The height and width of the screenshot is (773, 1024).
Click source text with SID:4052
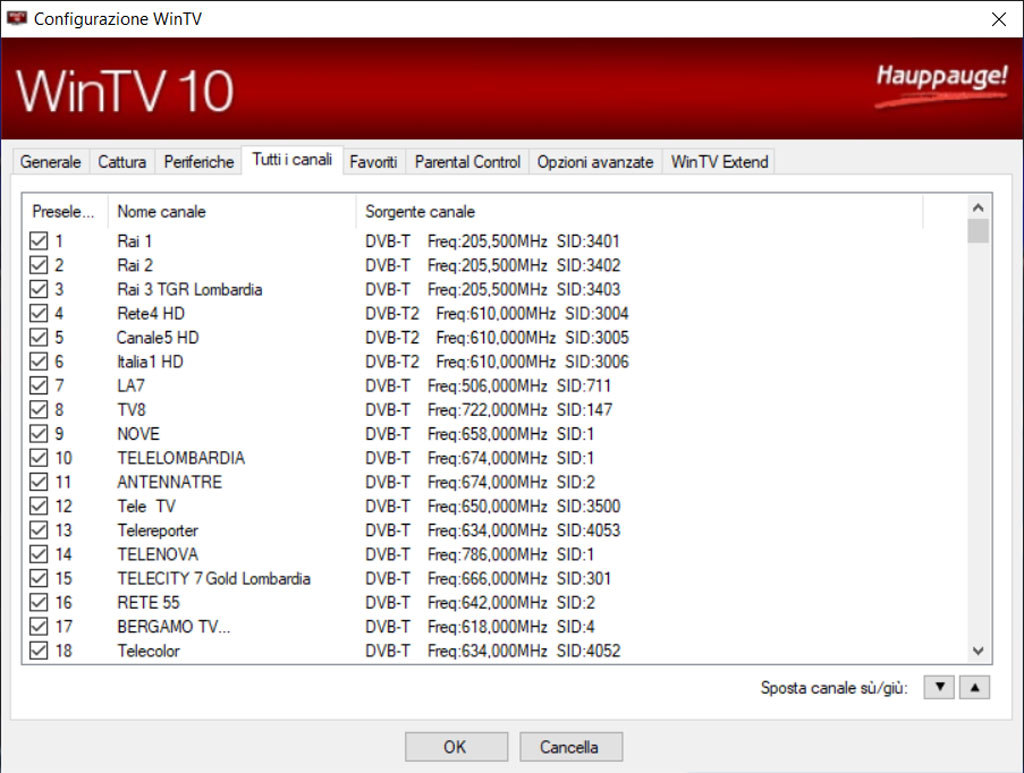(493, 651)
